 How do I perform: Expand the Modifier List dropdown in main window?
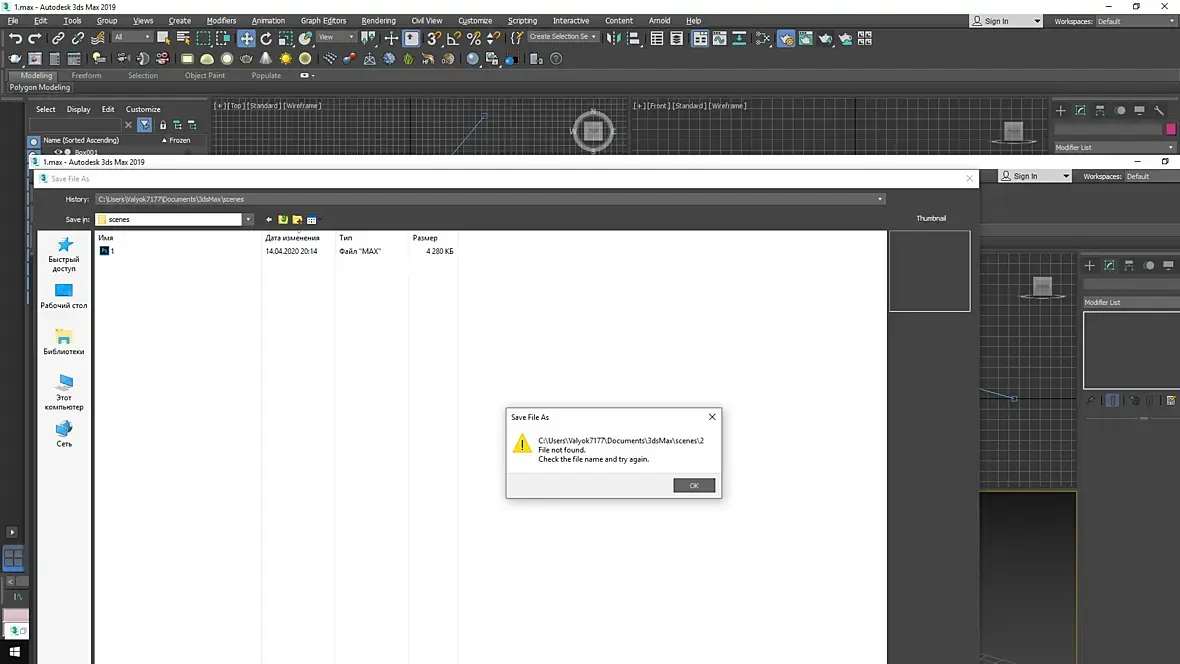coord(1115,148)
